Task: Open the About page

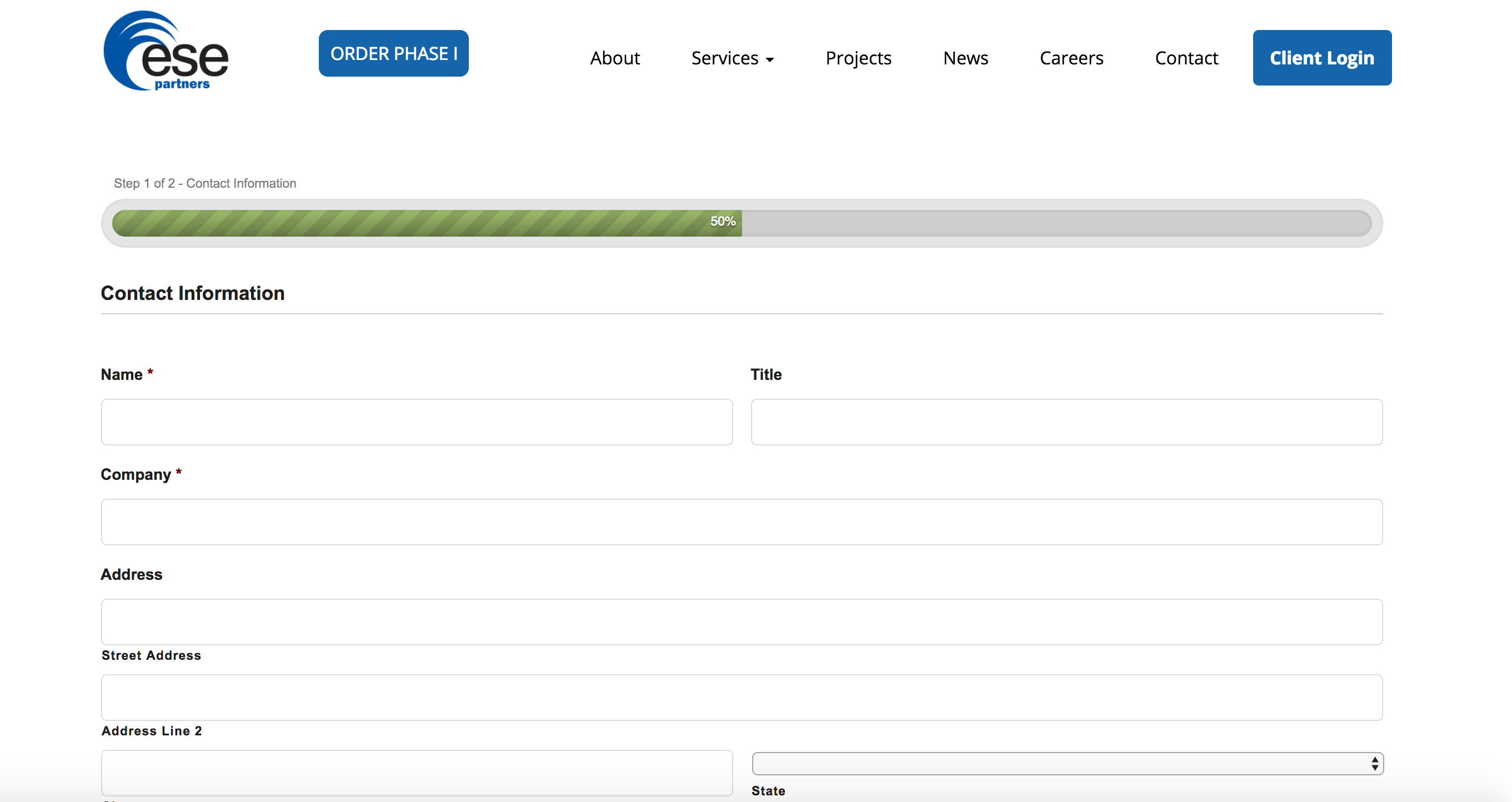Action: point(614,58)
